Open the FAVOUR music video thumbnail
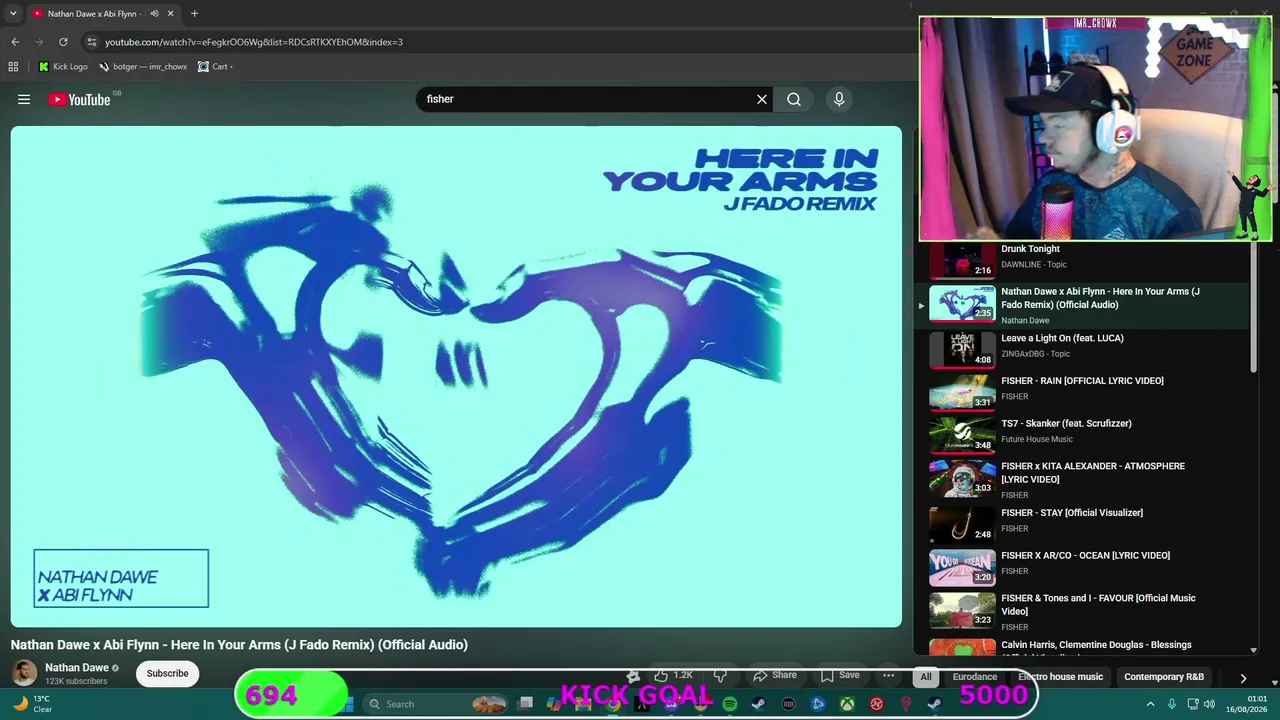 point(962,610)
